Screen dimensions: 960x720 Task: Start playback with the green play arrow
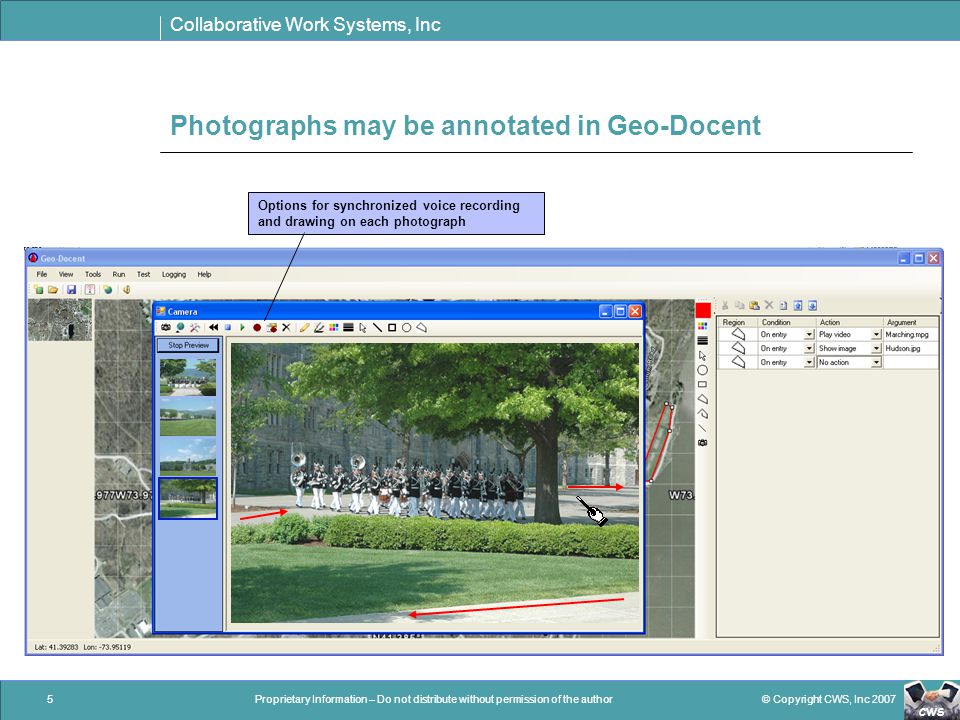click(x=242, y=328)
